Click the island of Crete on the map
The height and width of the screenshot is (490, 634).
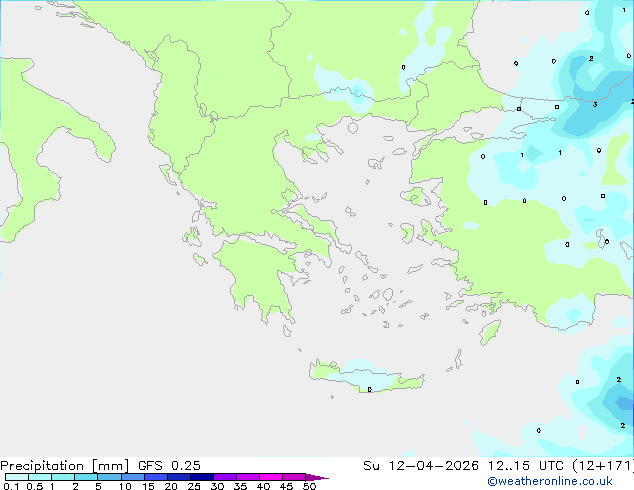click(366, 376)
